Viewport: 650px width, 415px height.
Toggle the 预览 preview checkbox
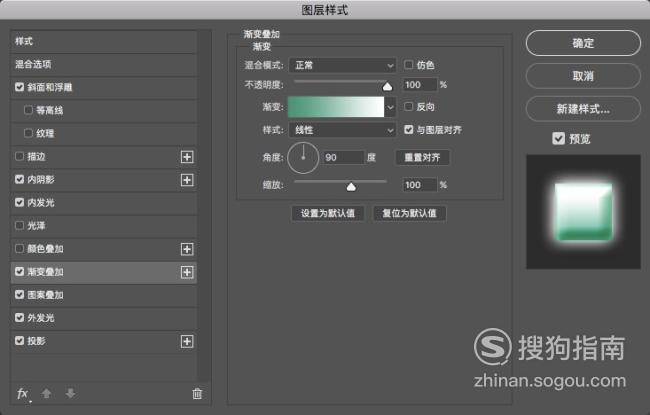click(558, 138)
